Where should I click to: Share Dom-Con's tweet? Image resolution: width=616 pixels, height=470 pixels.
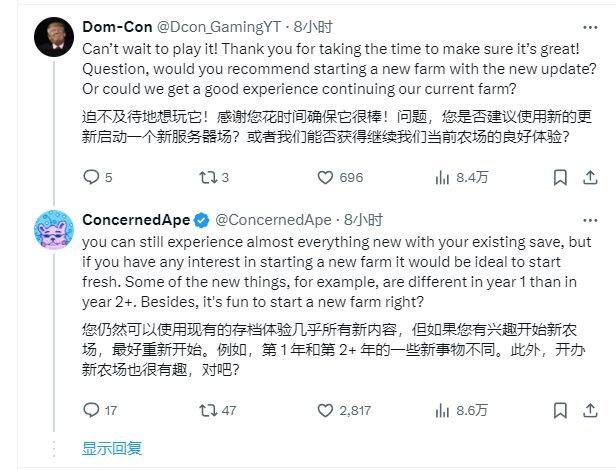tap(590, 178)
